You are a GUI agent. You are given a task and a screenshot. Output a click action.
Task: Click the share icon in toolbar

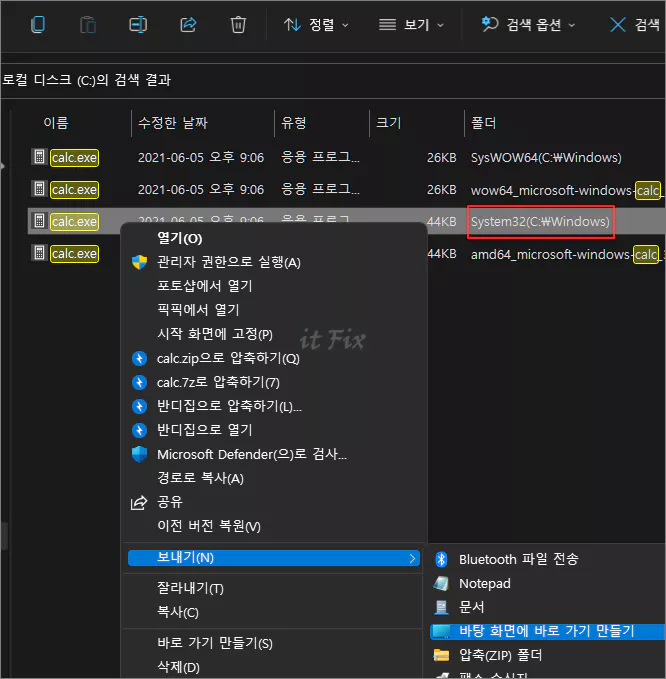[188, 24]
